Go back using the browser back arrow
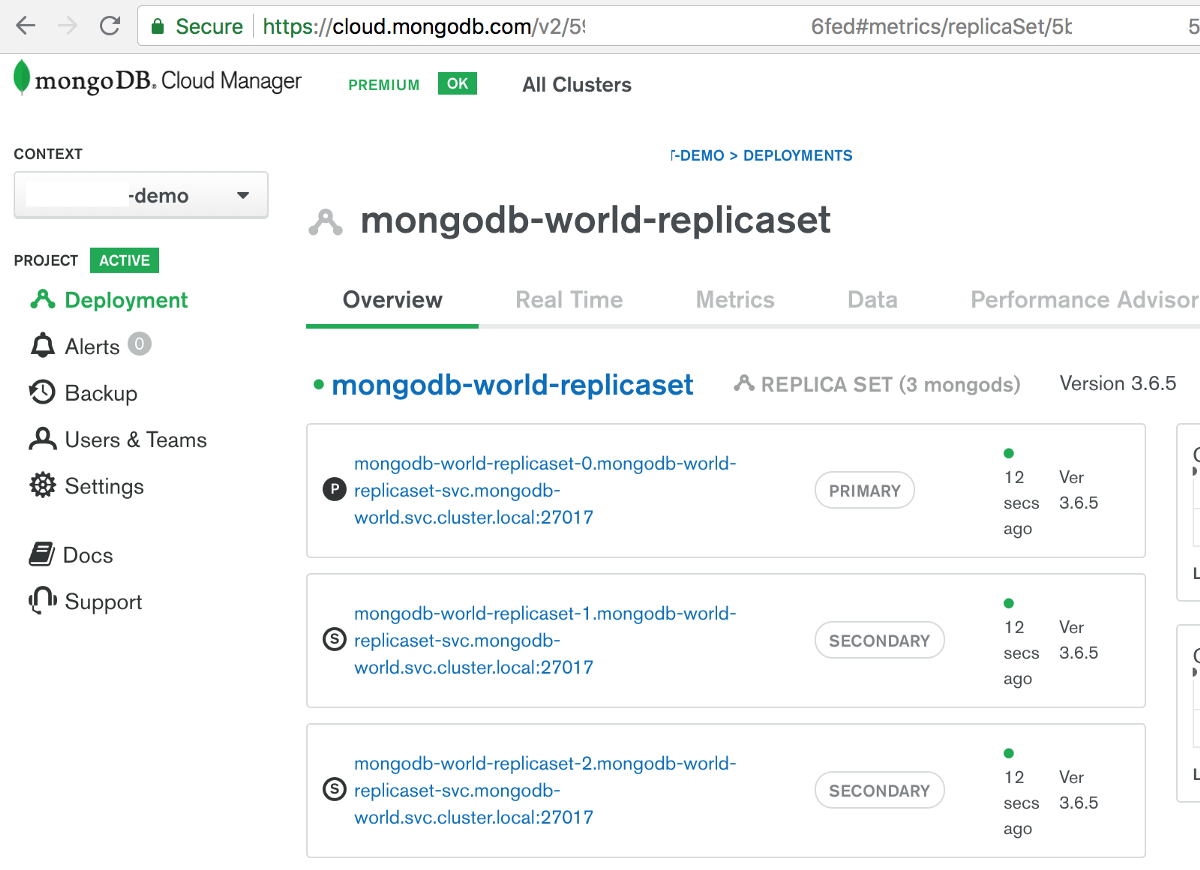 pos(25,26)
